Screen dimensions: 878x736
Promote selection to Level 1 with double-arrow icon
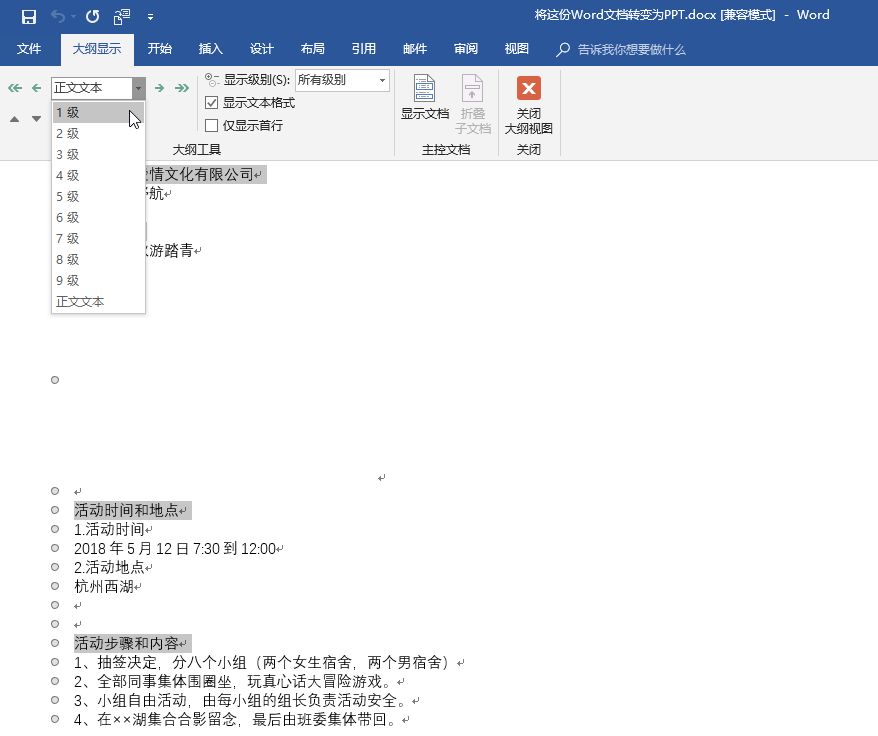(x=14, y=88)
